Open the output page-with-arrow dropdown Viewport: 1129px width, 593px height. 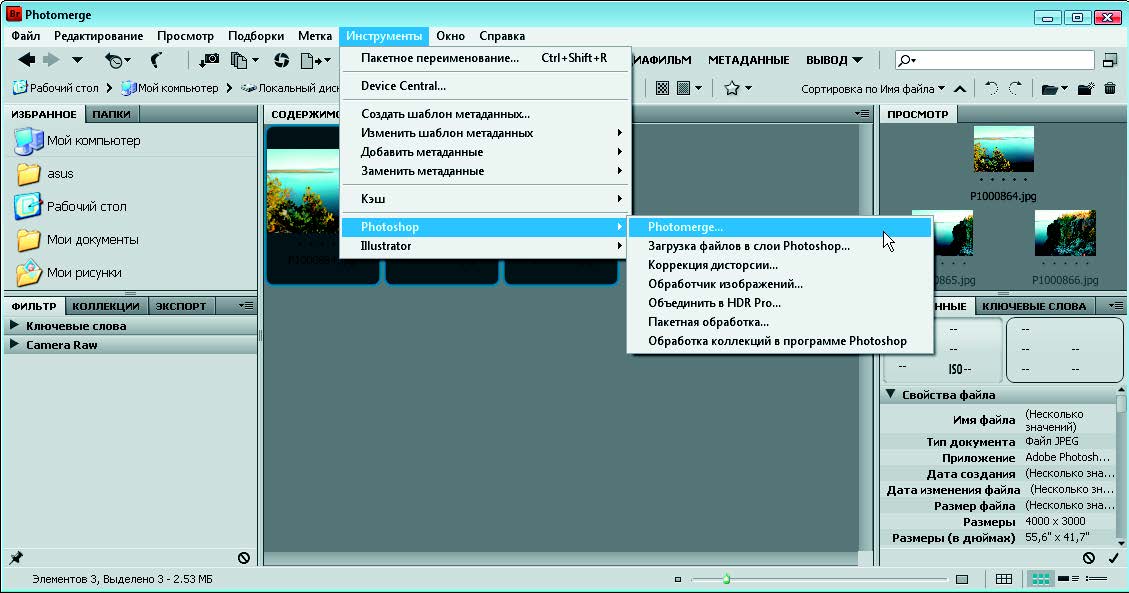pyautogui.click(x=315, y=60)
